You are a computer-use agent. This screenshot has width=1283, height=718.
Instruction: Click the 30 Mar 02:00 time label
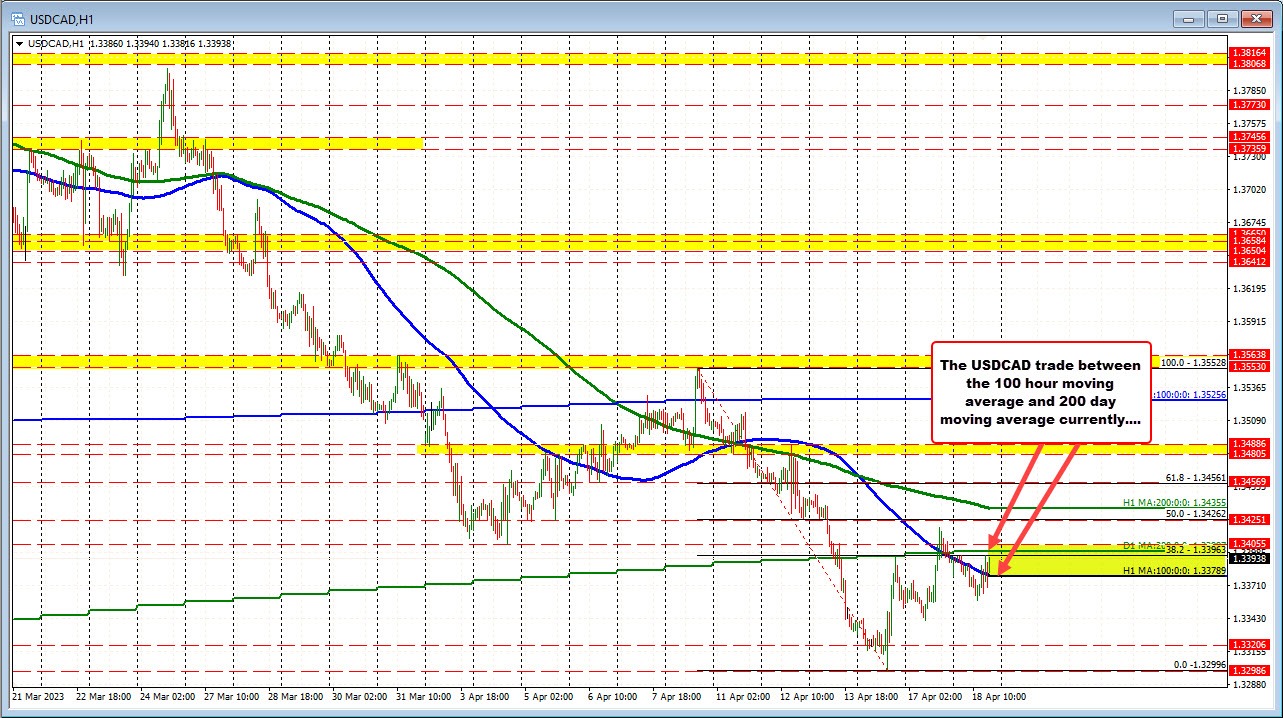pos(360,695)
